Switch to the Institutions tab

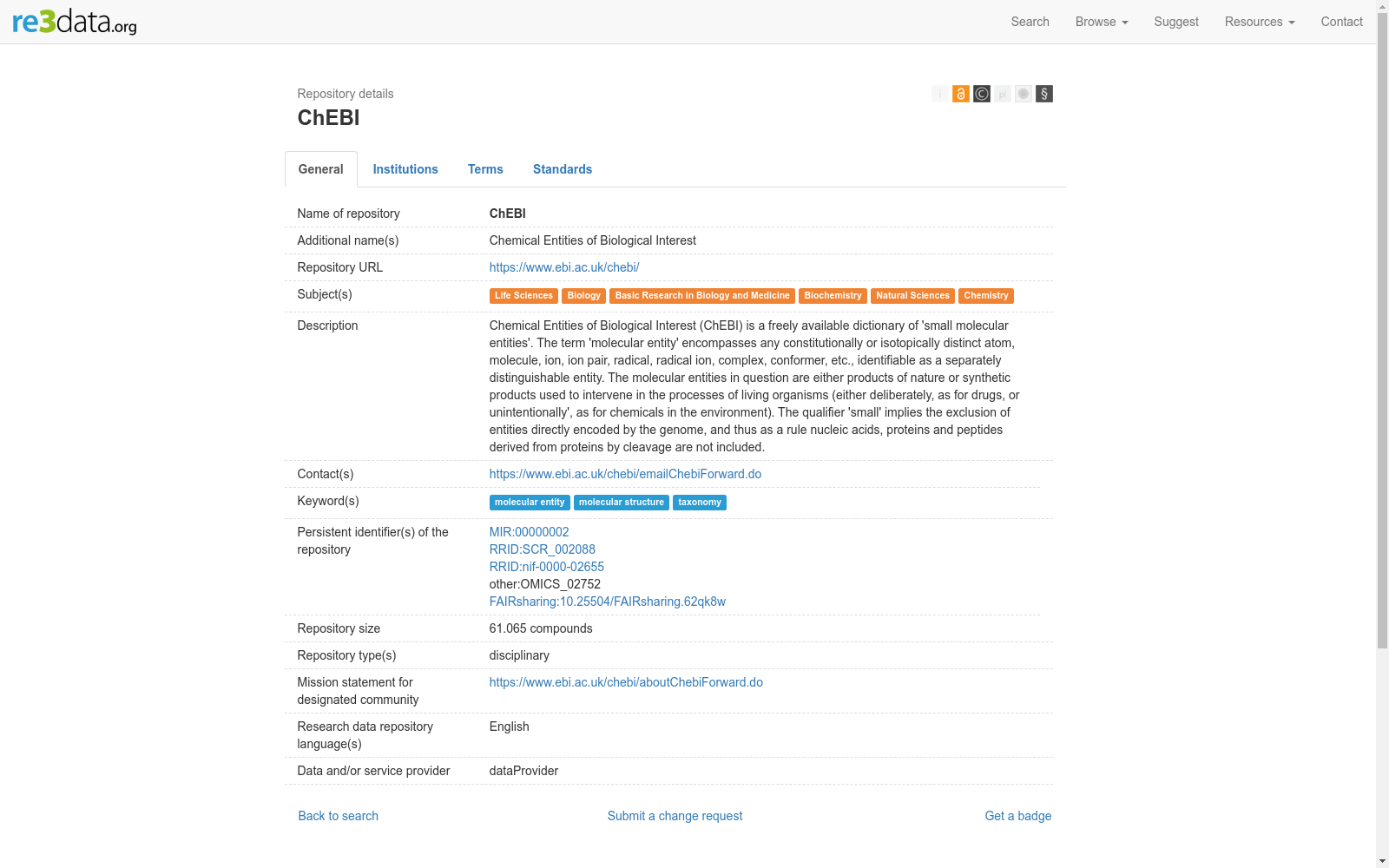click(x=405, y=169)
